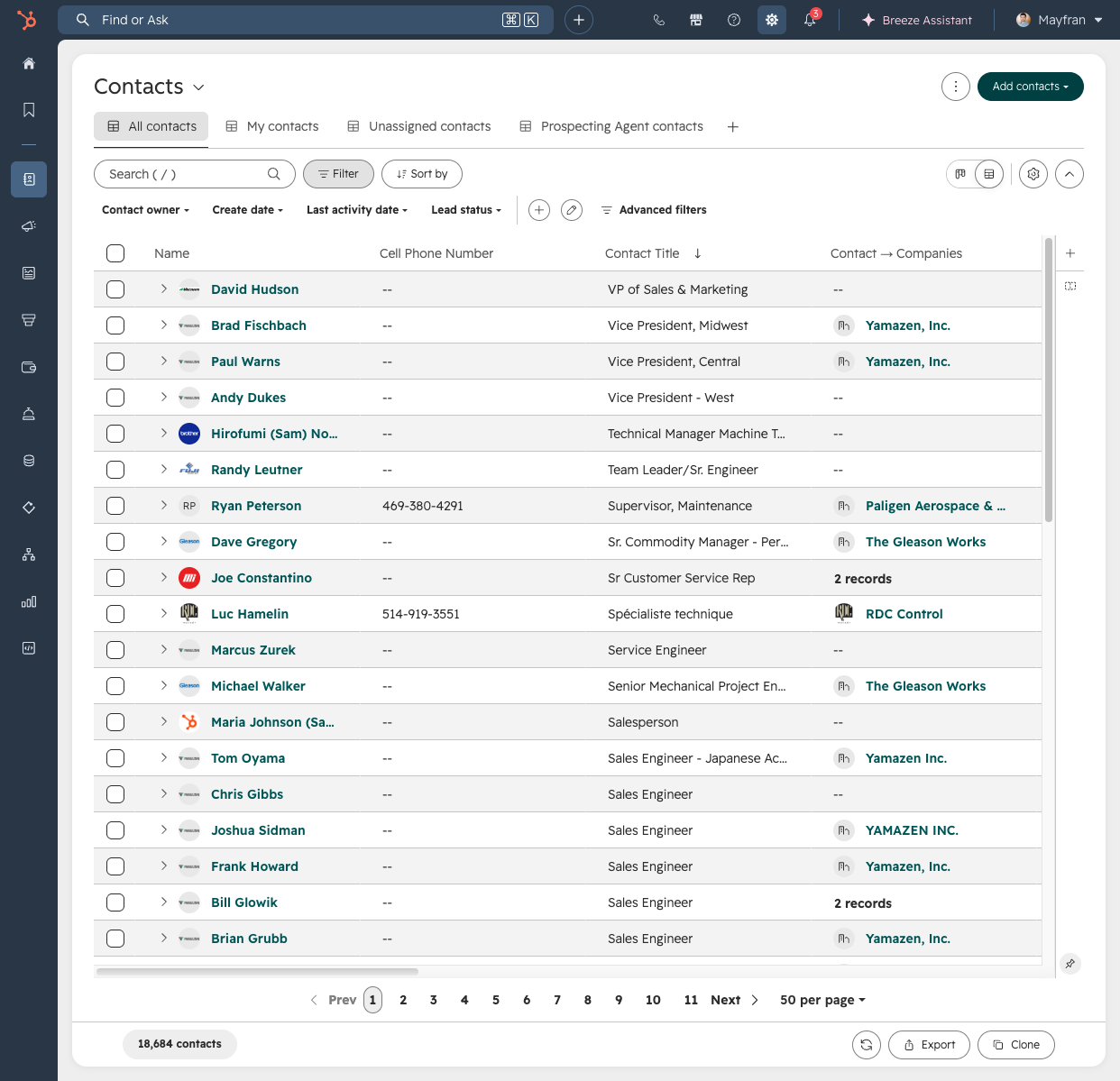Open the Settings gear in top bar
The height and width of the screenshot is (1081, 1120).
pyautogui.click(x=772, y=20)
